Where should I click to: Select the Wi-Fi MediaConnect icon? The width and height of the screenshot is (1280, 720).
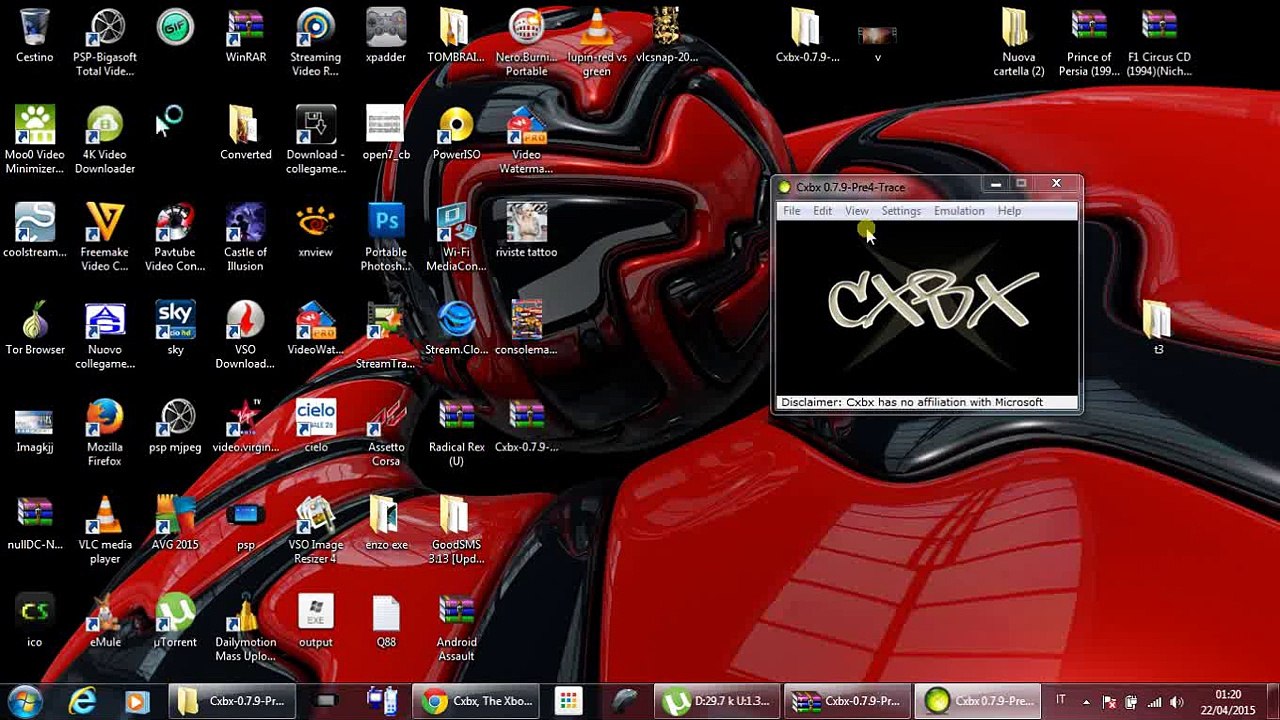click(456, 239)
